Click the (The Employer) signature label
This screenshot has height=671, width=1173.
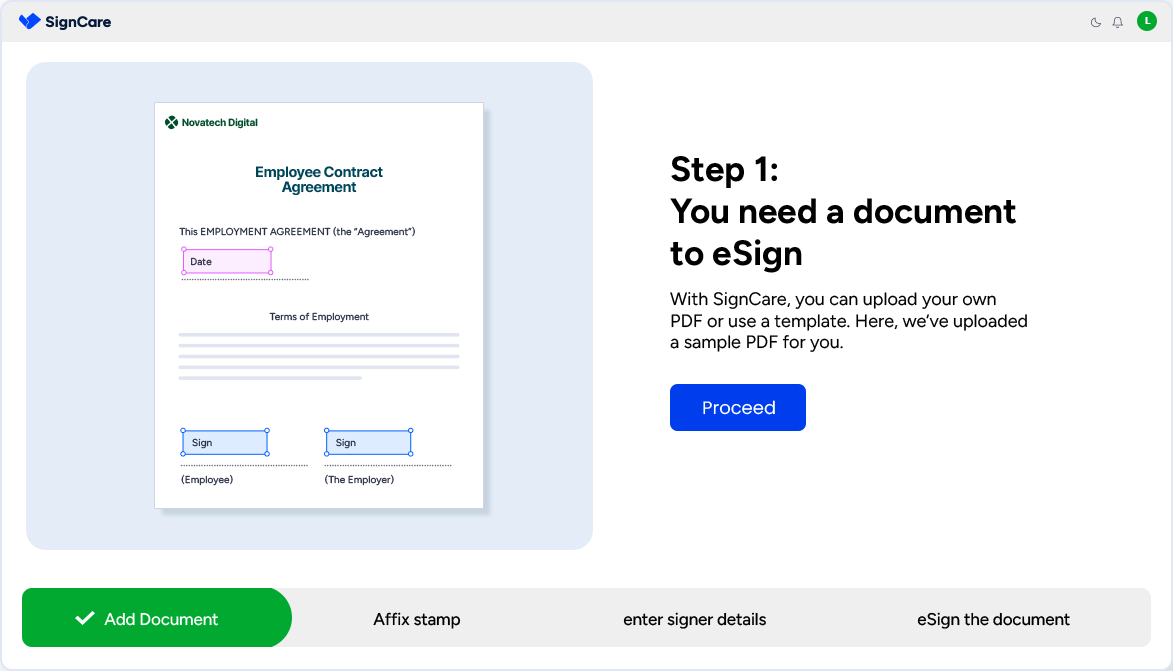tap(359, 479)
